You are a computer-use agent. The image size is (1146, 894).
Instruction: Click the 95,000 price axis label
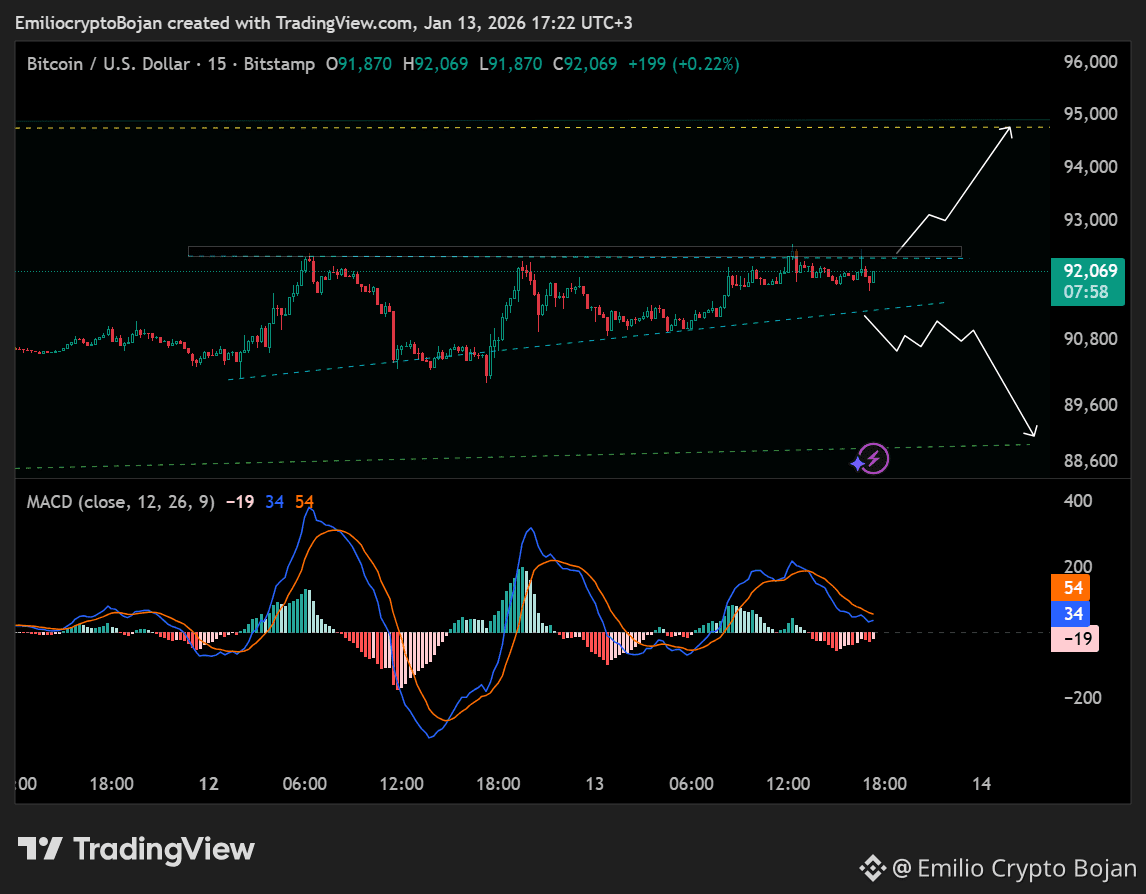[1090, 114]
